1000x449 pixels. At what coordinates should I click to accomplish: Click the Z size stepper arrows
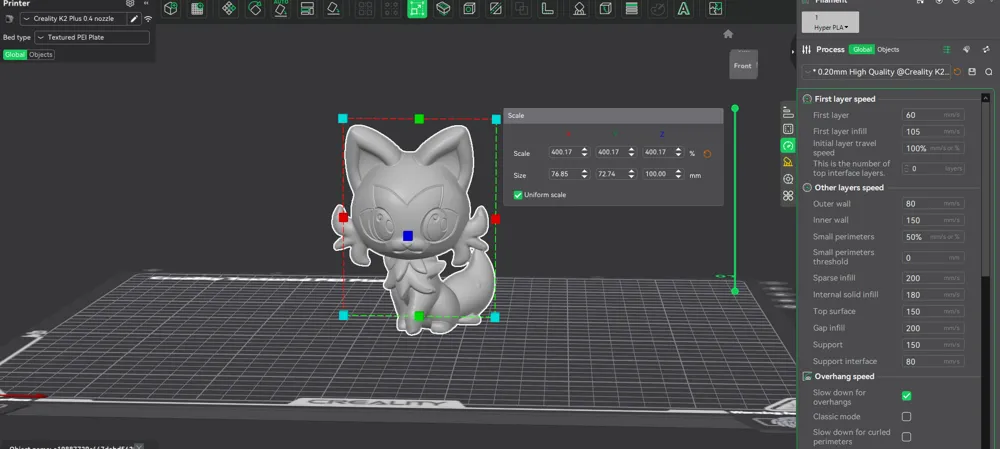pyautogui.click(x=678, y=174)
